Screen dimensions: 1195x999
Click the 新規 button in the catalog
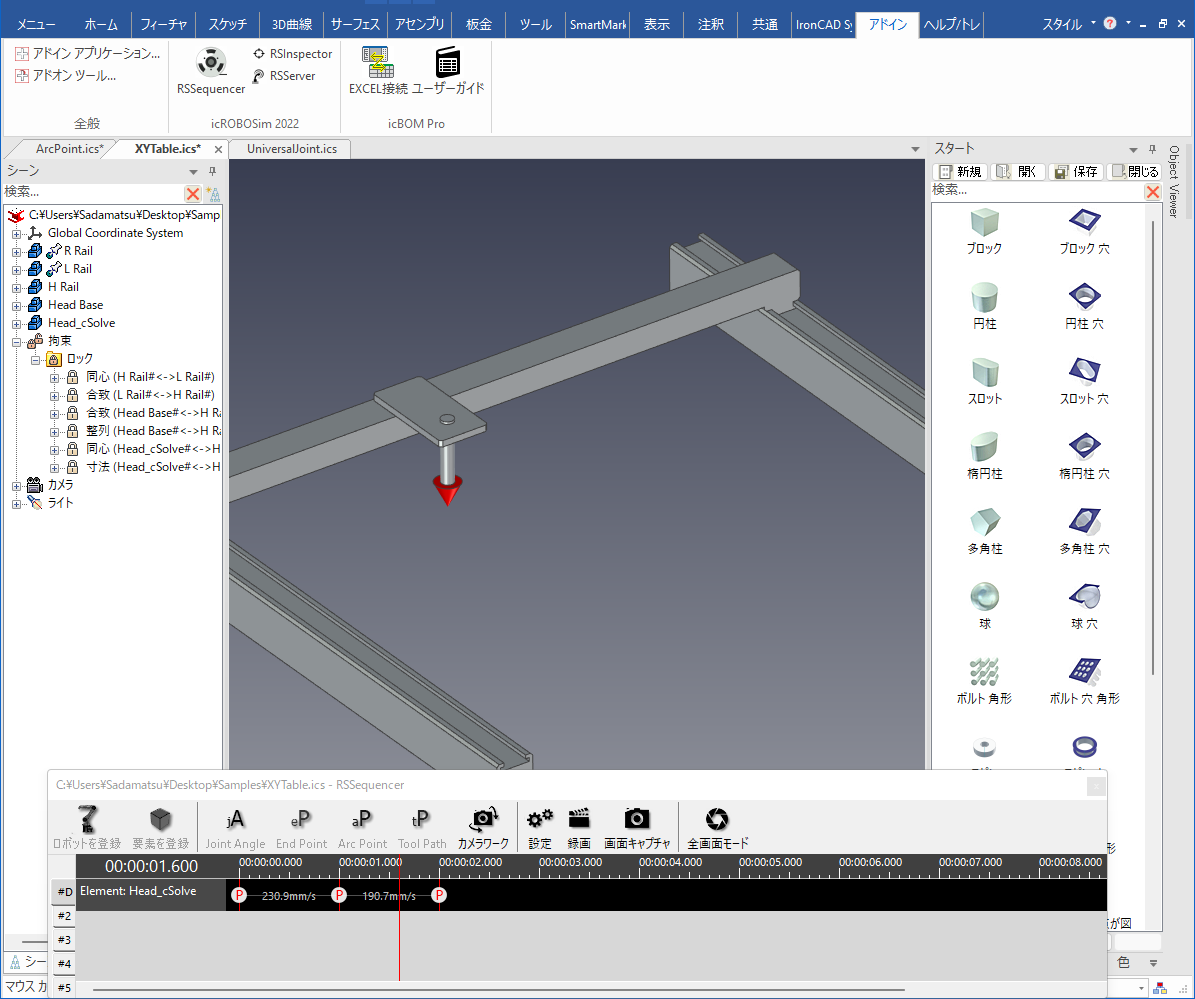(960, 171)
